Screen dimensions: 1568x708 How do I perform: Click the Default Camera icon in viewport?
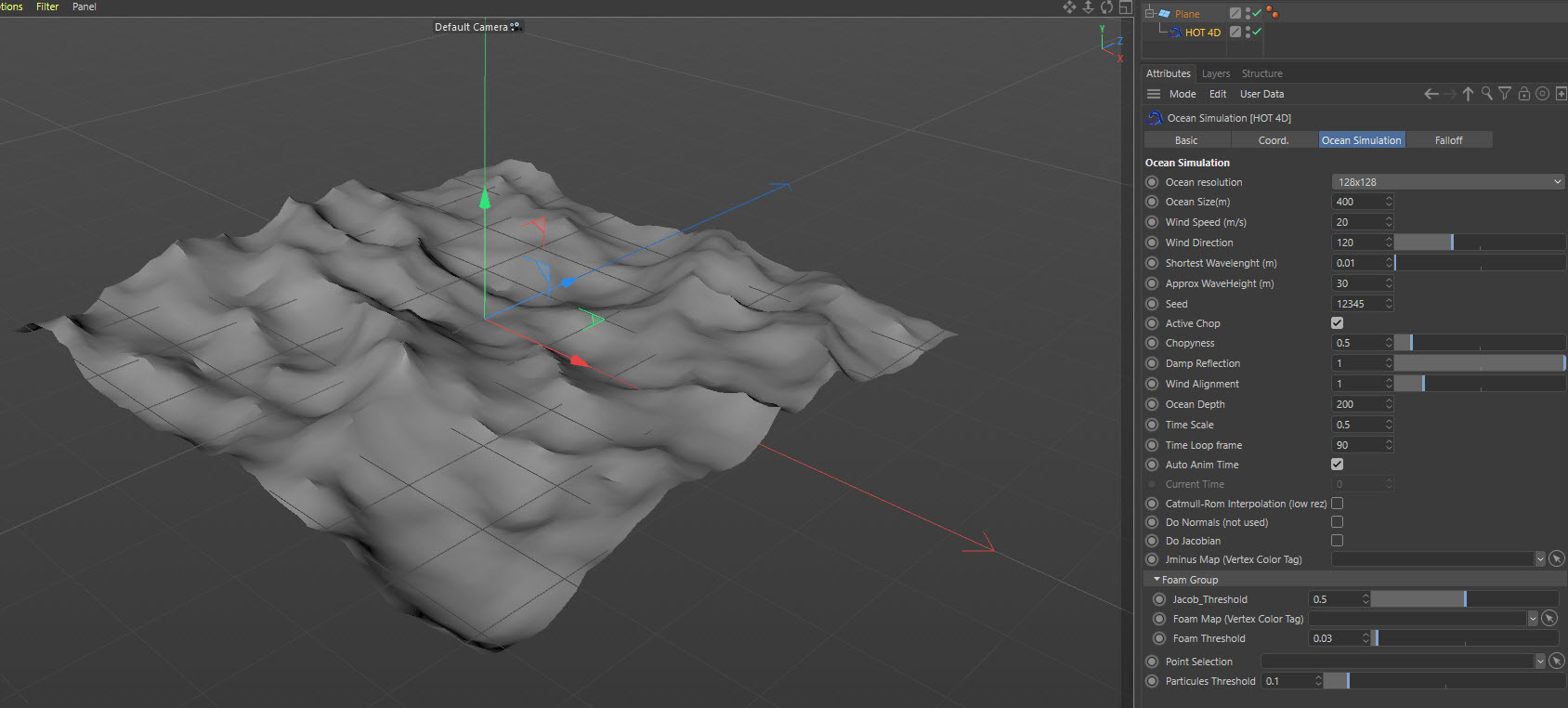point(516,27)
